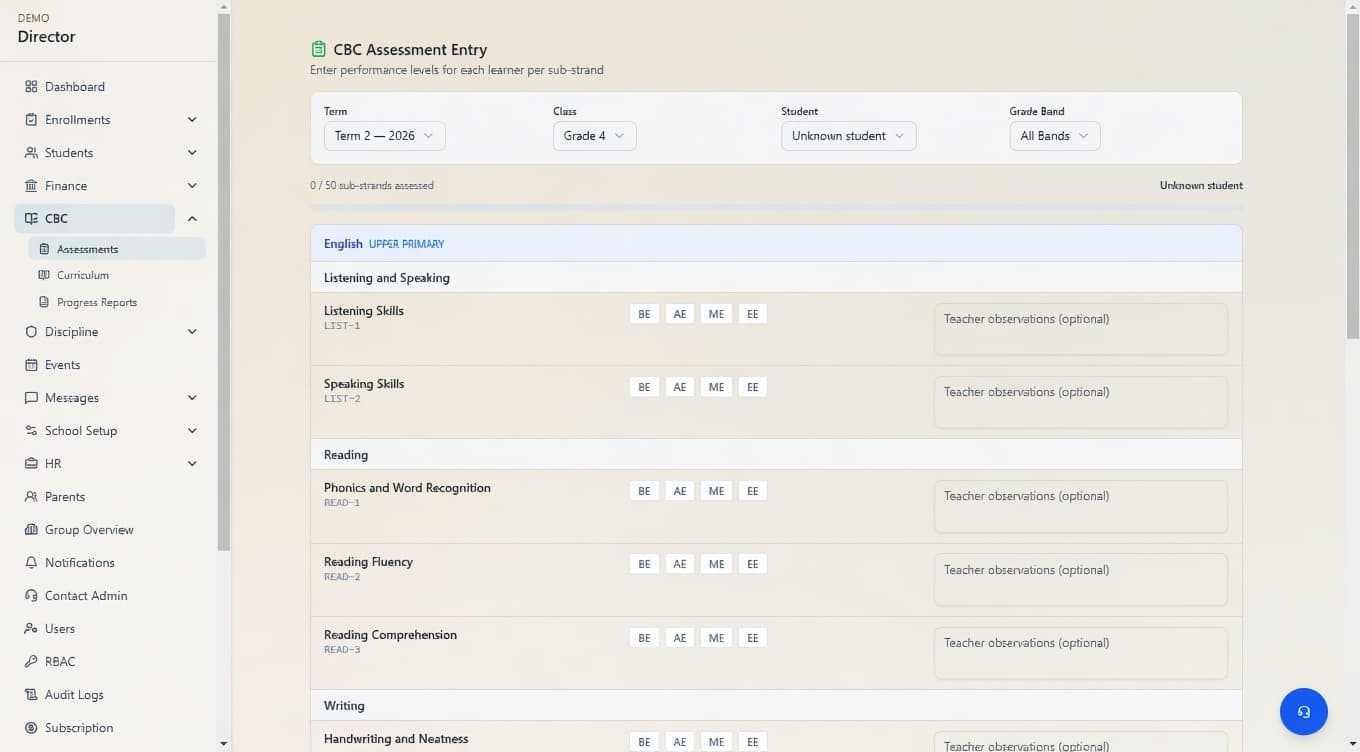
Task: Open the Progress Reports submenu item
Action: (x=117, y=302)
